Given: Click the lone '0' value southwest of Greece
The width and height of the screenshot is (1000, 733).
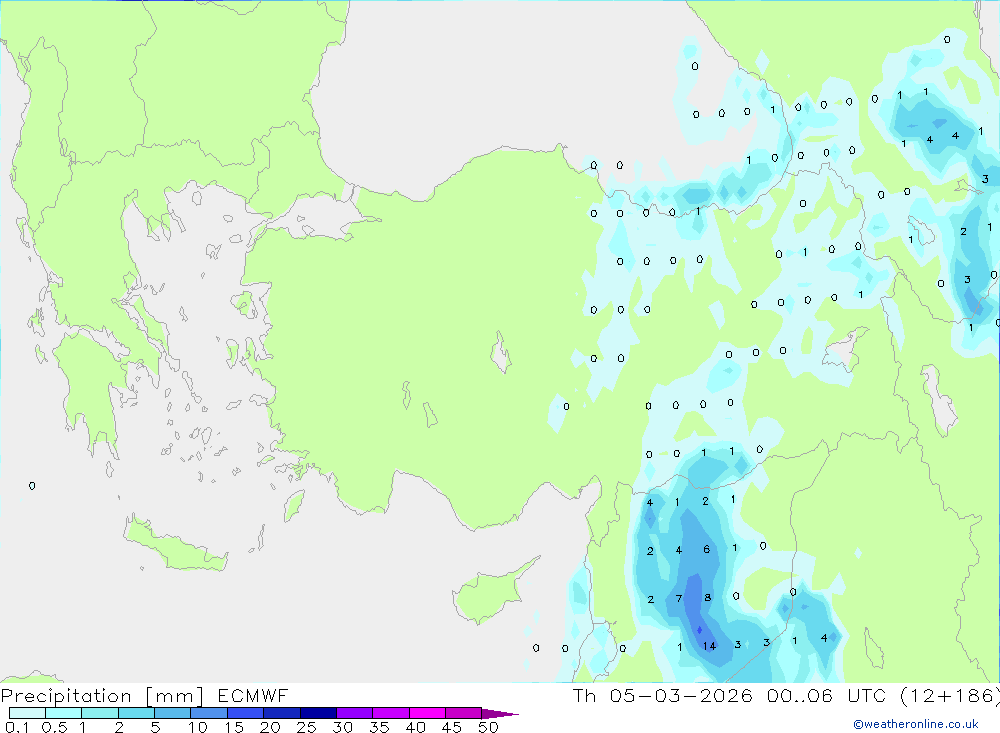Looking at the screenshot, I should coord(32,486).
